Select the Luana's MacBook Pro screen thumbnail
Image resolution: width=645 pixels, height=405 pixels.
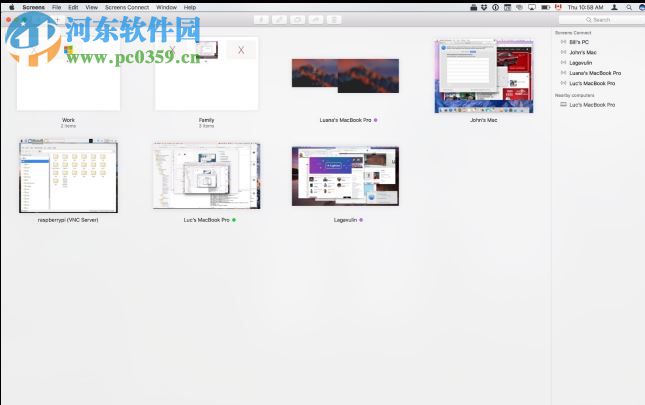tap(345, 76)
